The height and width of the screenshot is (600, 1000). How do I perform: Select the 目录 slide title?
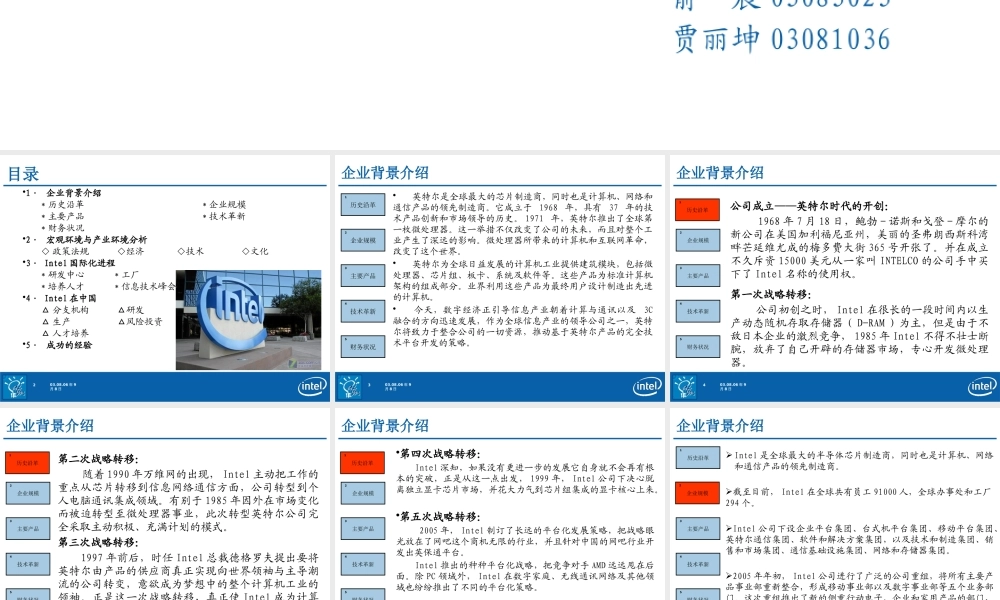coord(23,174)
